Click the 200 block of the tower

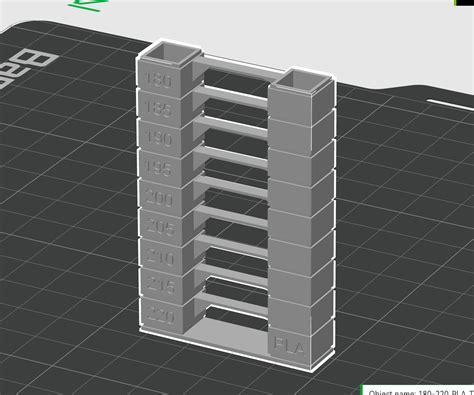(x=160, y=198)
